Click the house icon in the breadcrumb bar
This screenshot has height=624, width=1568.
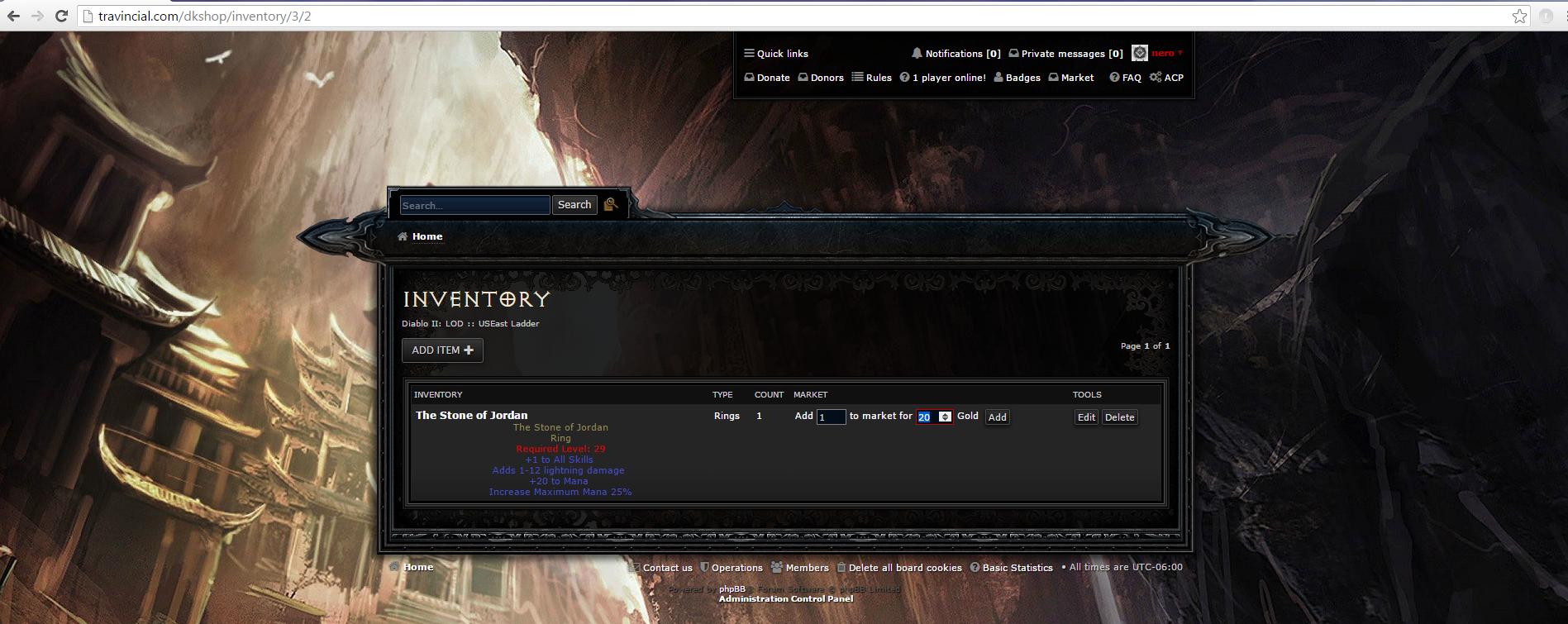pos(403,236)
